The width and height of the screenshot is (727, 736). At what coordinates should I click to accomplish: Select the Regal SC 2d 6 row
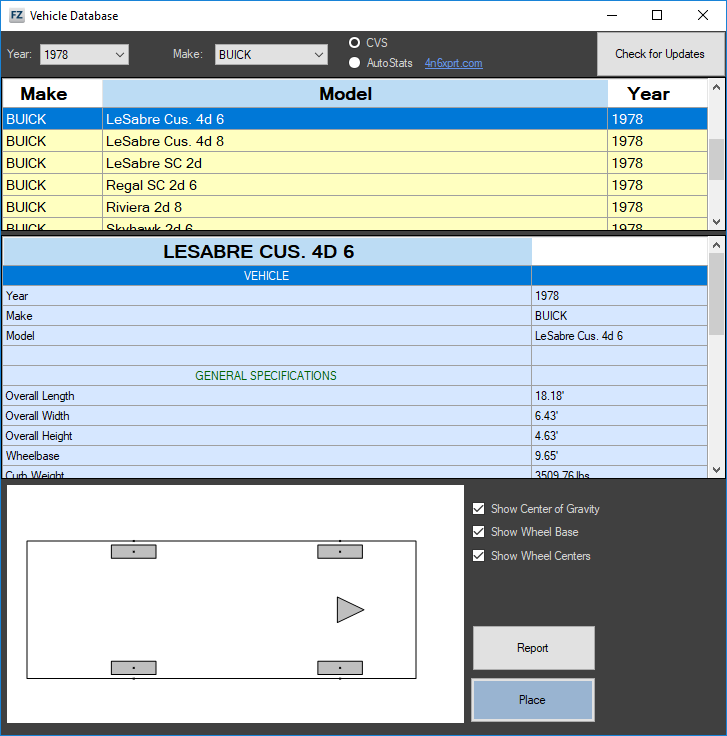point(355,185)
